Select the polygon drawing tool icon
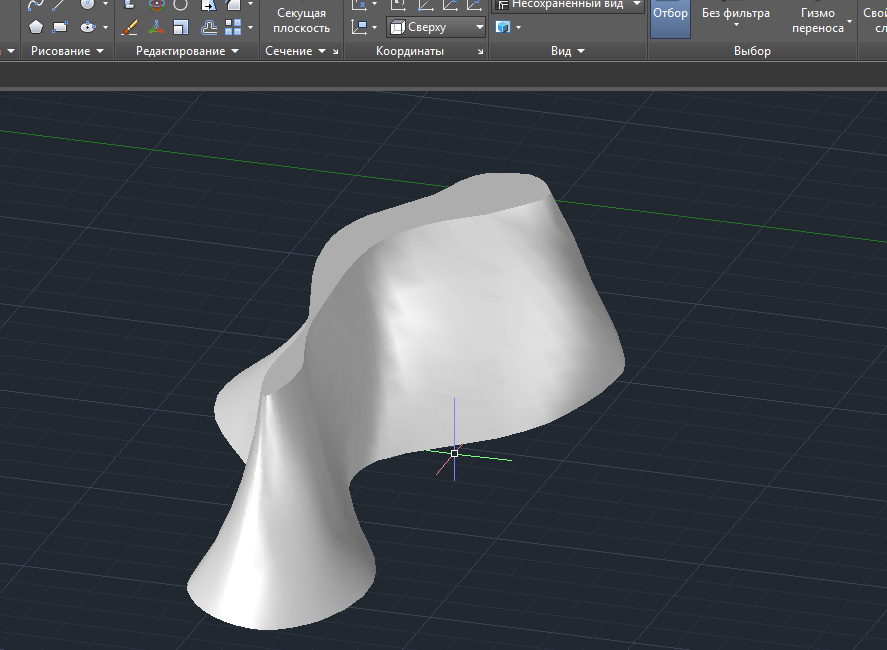Viewport: 887px width, 650px height. 36,27
